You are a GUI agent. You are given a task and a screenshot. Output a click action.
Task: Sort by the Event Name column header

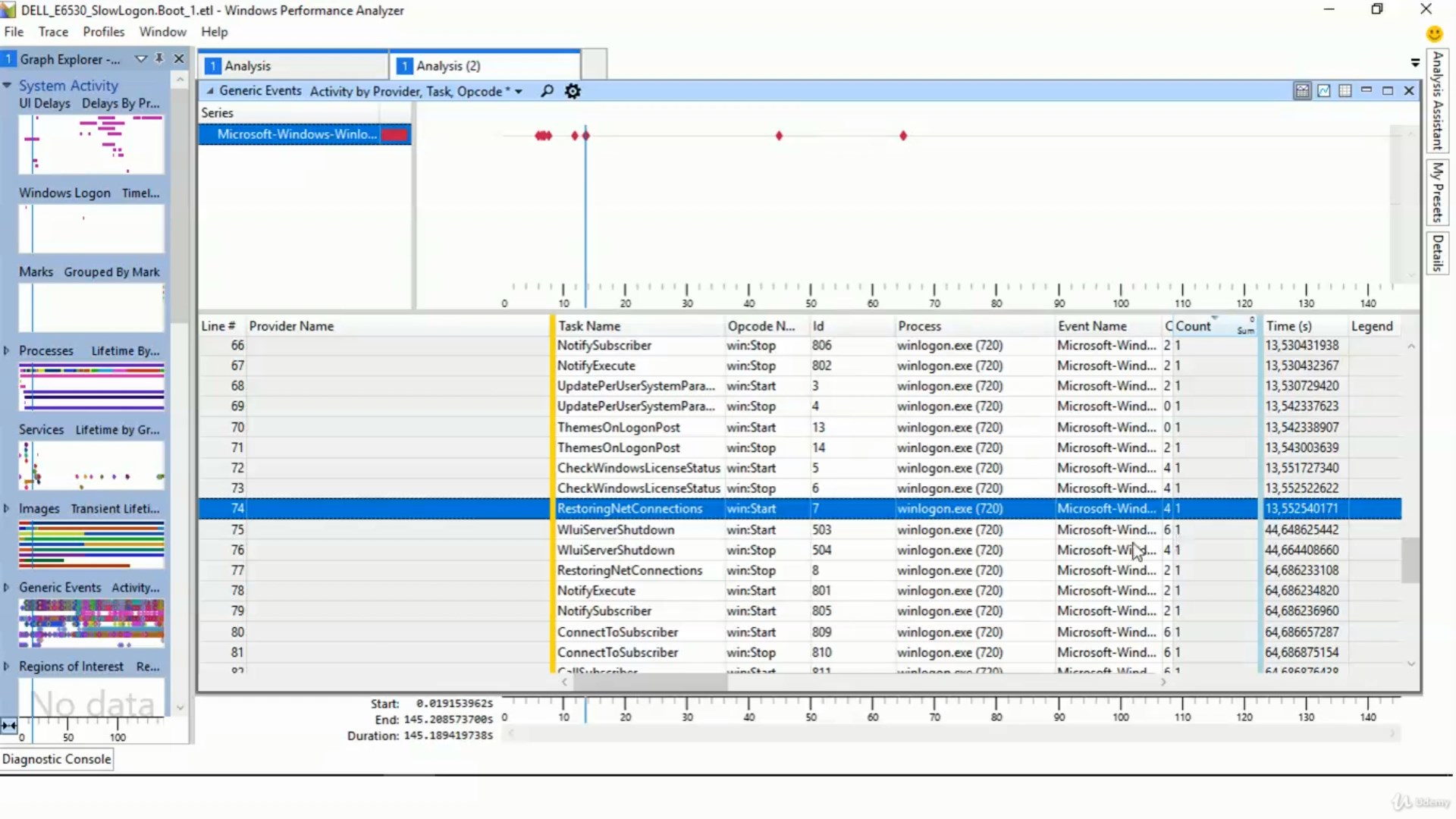point(1108,326)
